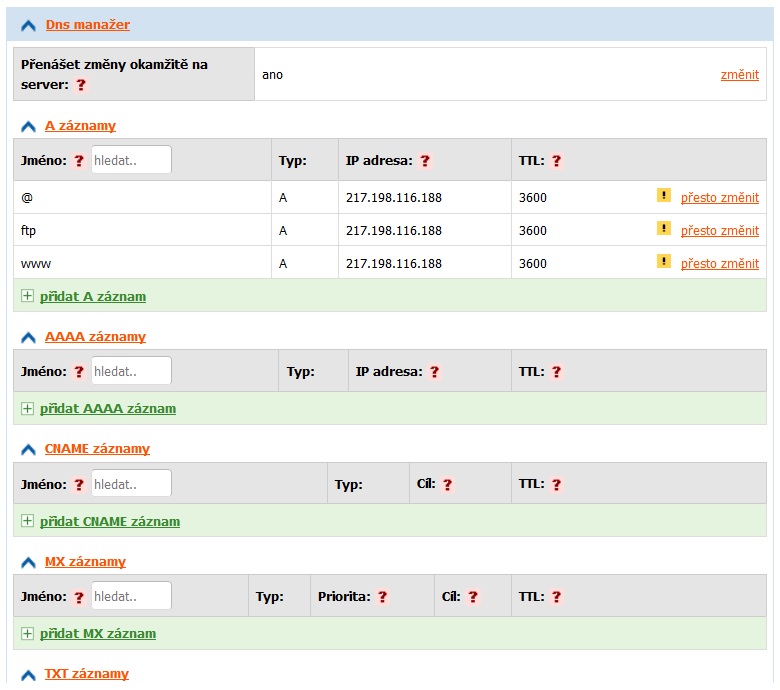Click the yellow warning icon in the www row

point(663,262)
